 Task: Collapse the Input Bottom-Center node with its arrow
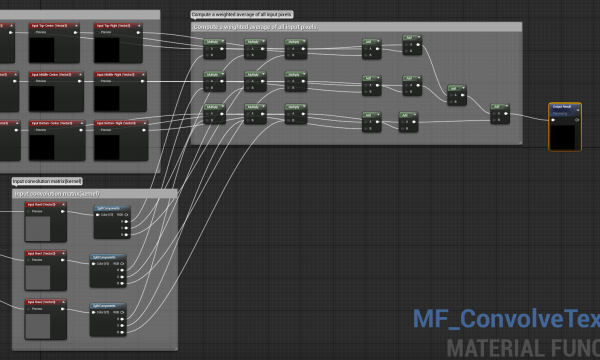click(82, 123)
